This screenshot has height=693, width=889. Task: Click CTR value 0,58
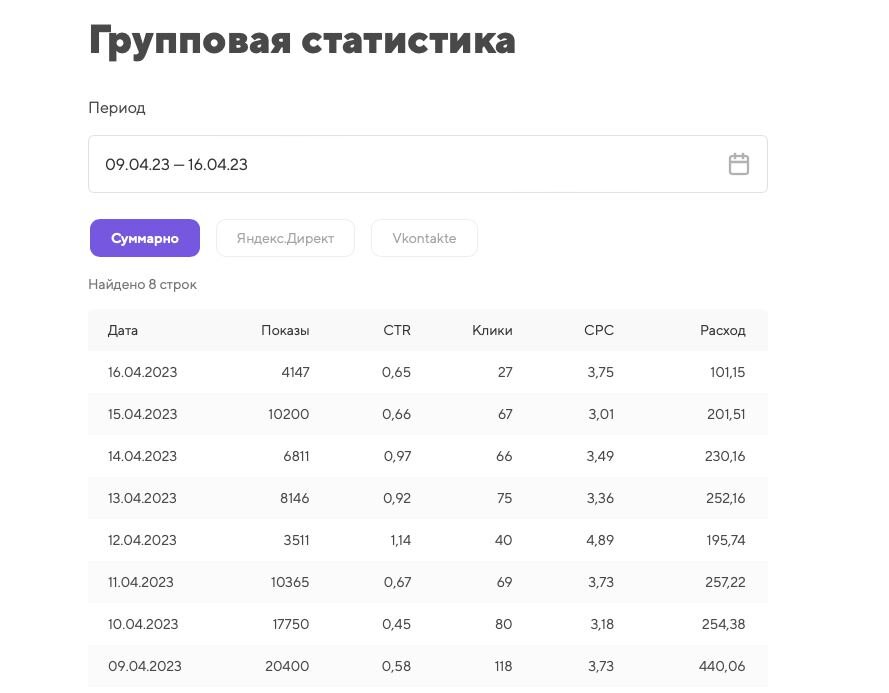396,666
